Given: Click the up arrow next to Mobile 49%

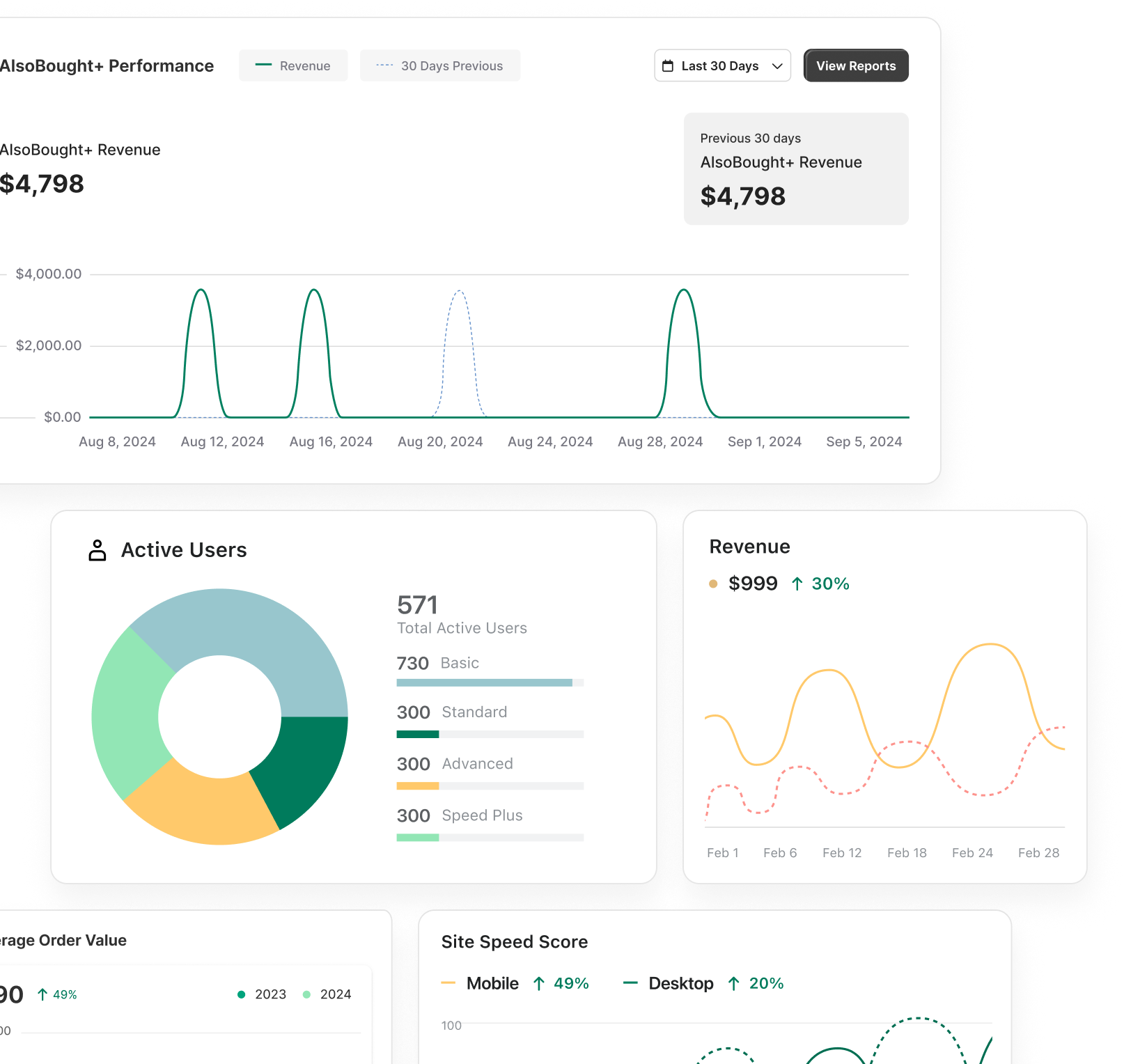Looking at the screenshot, I should pyautogui.click(x=539, y=983).
